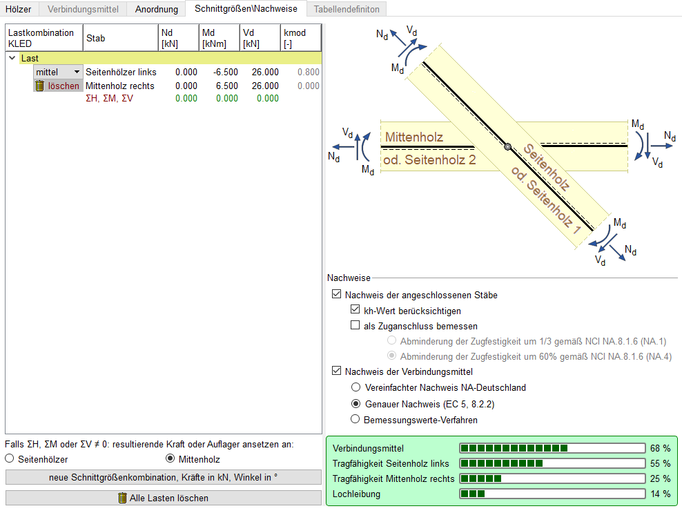Click neue Schnittgrößenkombination button
682x513 pixels.
[x=163, y=477]
